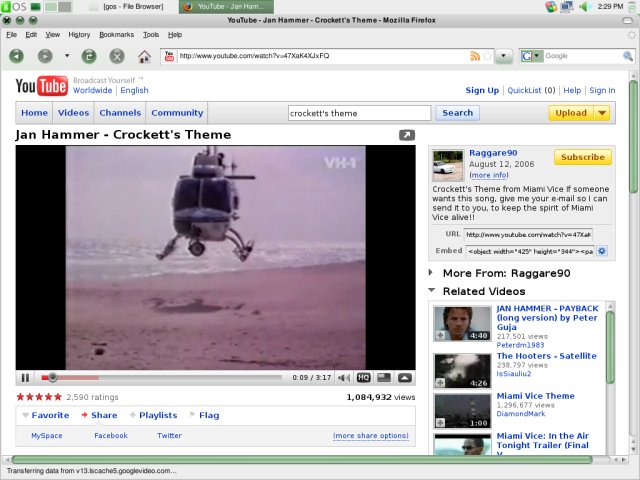Expand the description via more info link
This screenshot has height=480, width=640.
tap(489, 175)
